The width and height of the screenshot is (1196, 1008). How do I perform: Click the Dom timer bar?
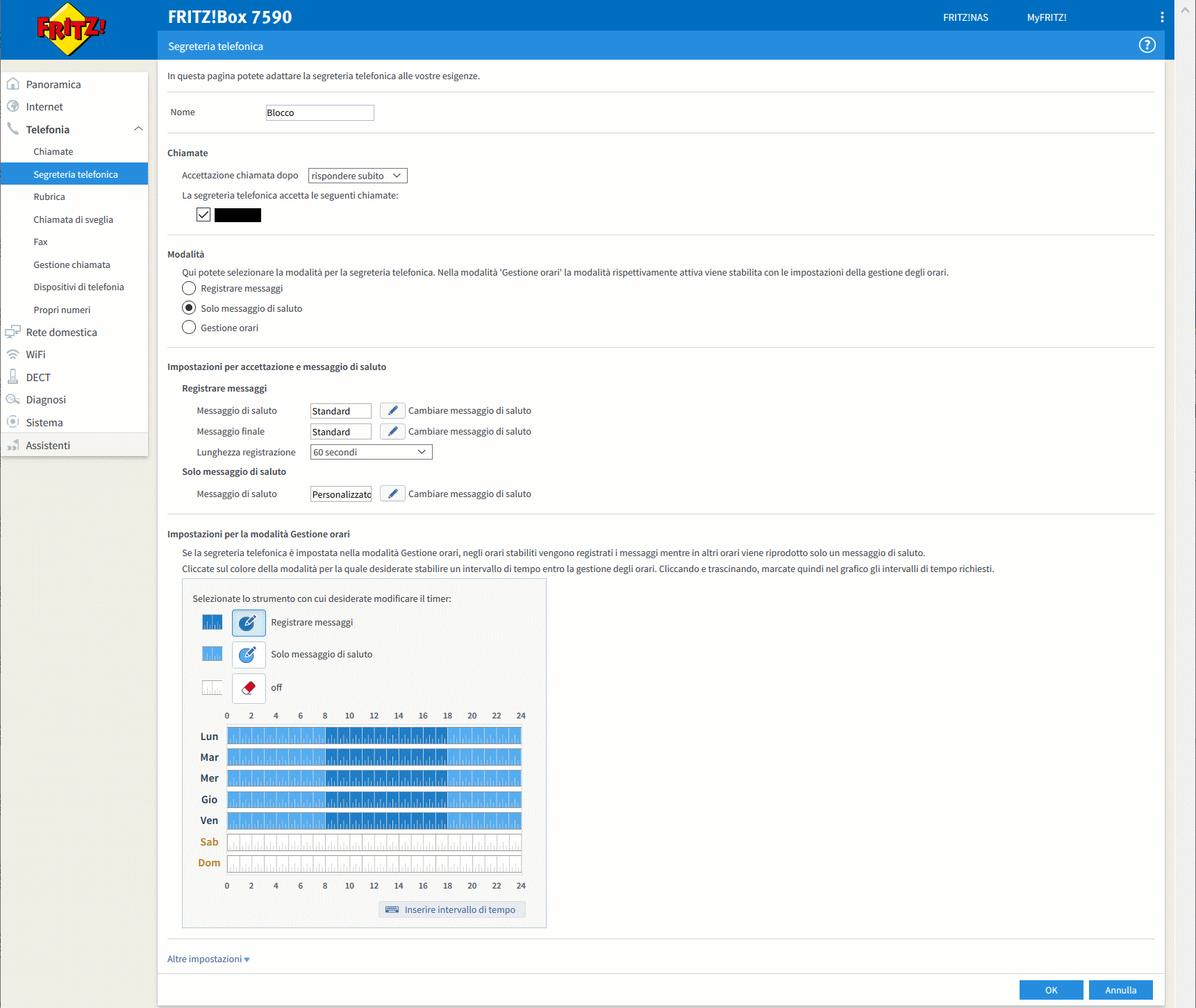tap(374, 864)
